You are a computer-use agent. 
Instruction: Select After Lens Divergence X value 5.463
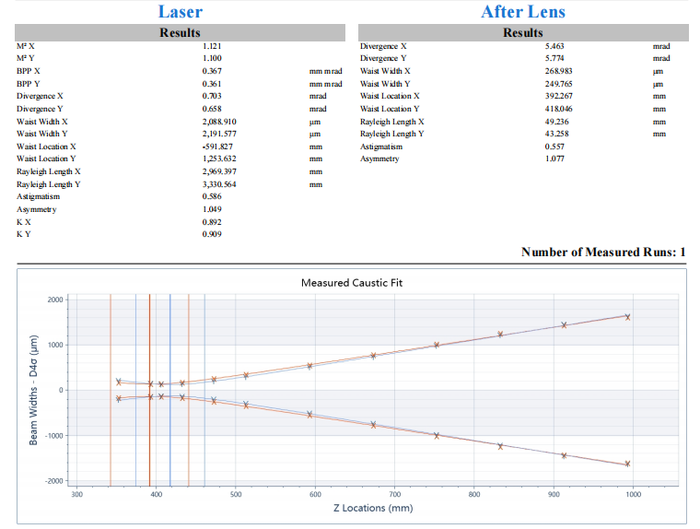pos(554,47)
